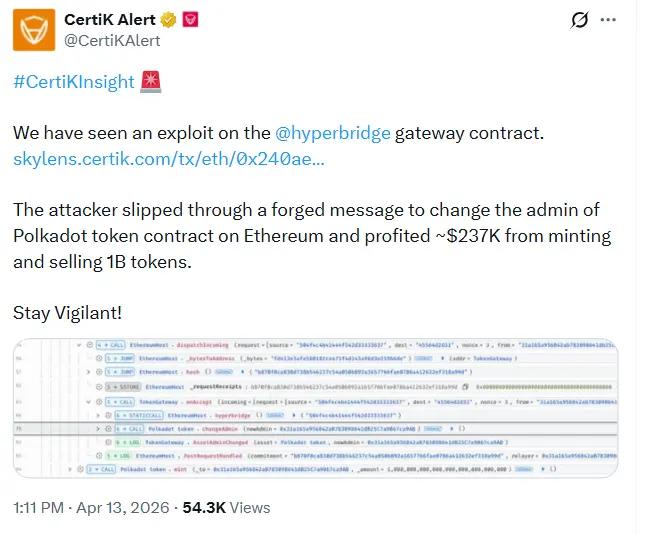
Task: Visit the @hyperbridge mention
Action: pyautogui.click(x=332, y=133)
